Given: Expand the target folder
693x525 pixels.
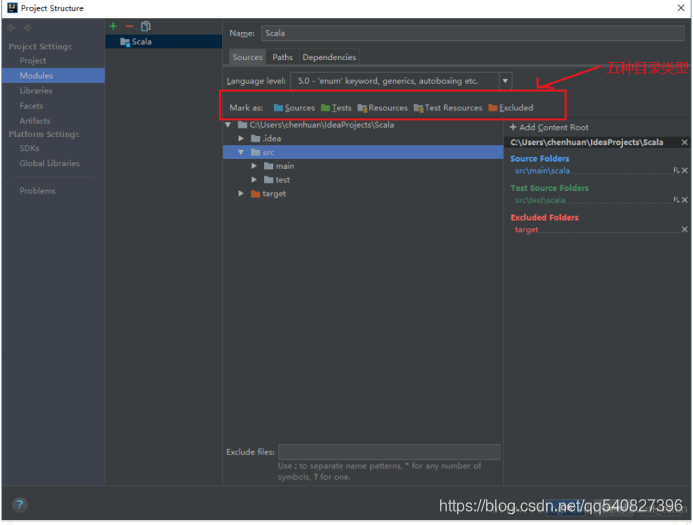Looking at the screenshot, I should coord(241,194).
